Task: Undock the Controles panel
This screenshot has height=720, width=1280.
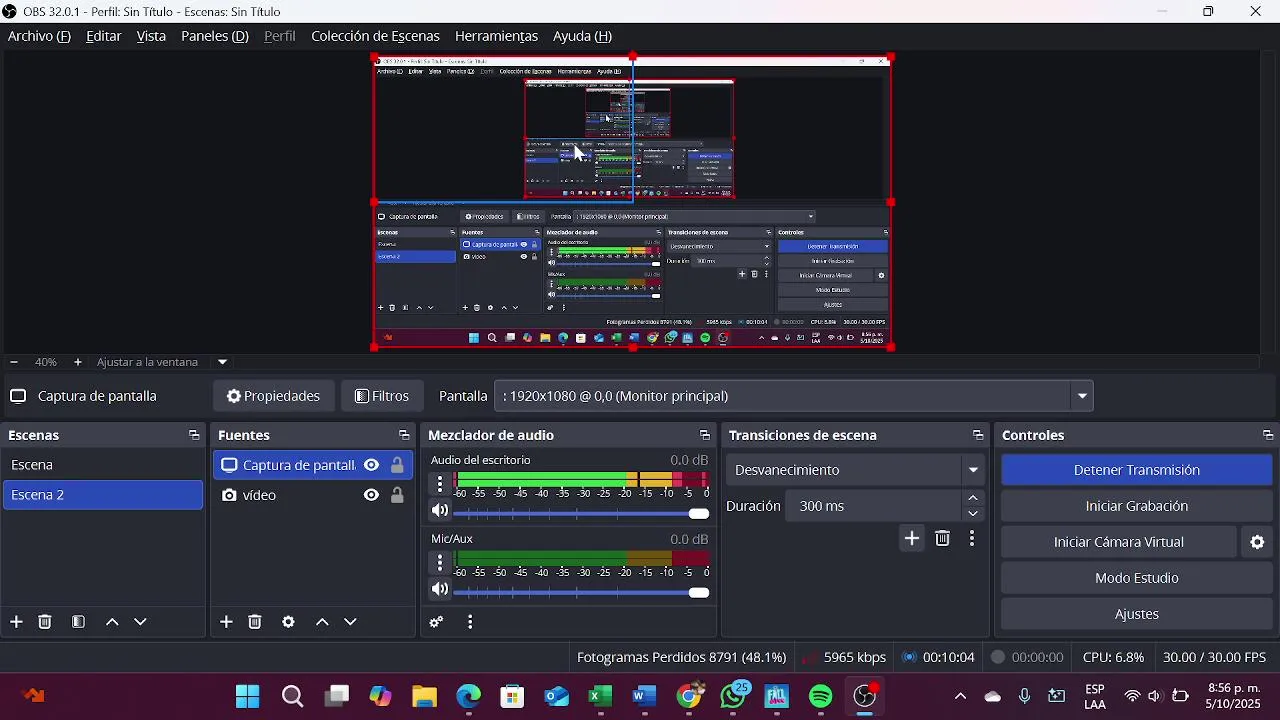Action: tap(1268, 435)
